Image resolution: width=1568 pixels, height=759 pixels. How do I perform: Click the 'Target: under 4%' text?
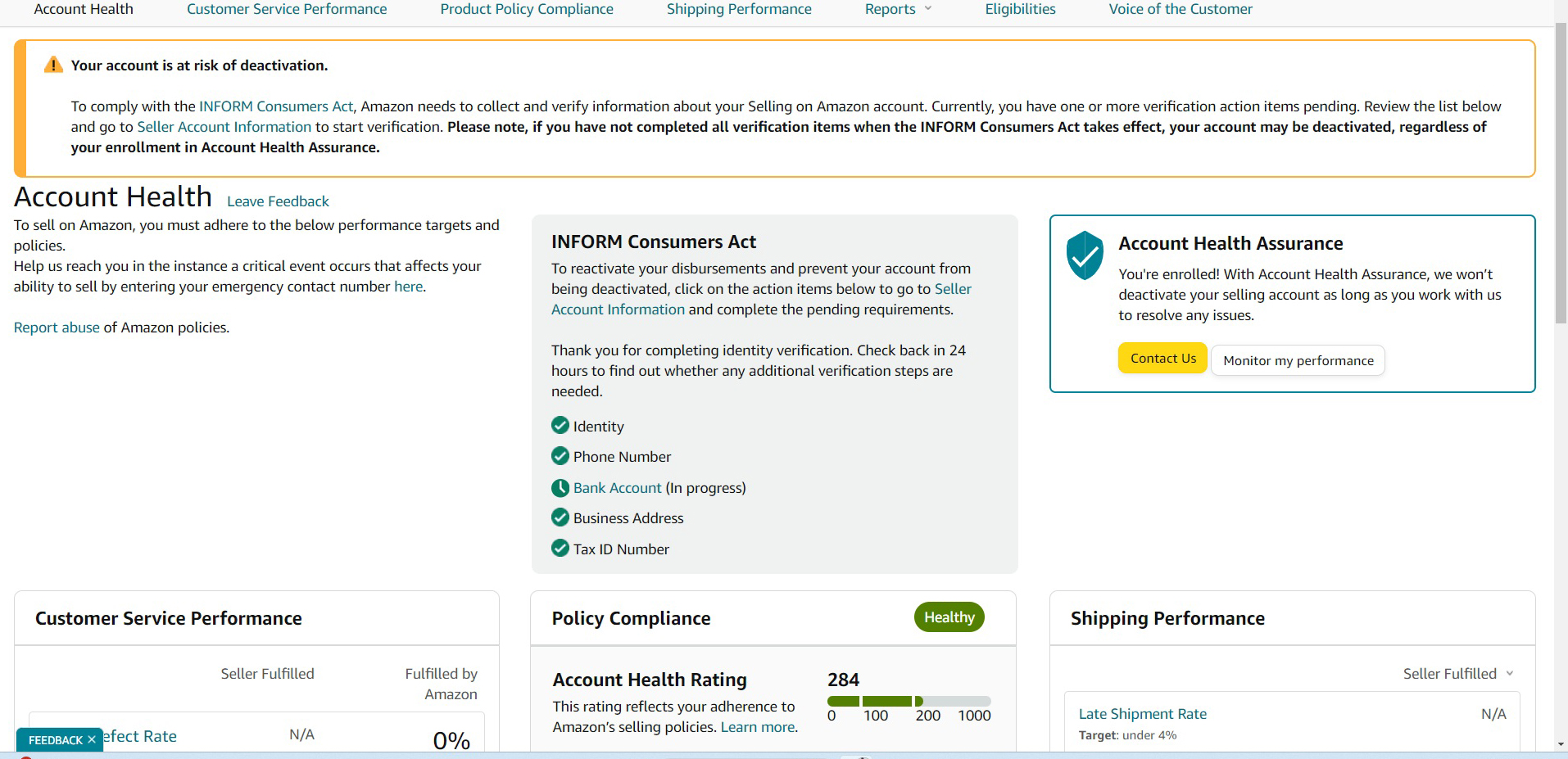[1127, 735]
